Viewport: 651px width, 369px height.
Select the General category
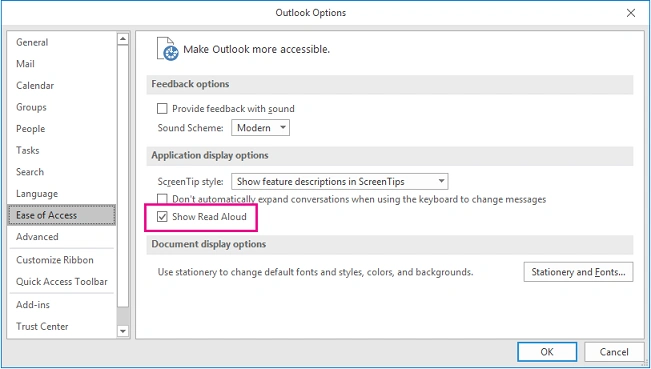coord(32,42)
